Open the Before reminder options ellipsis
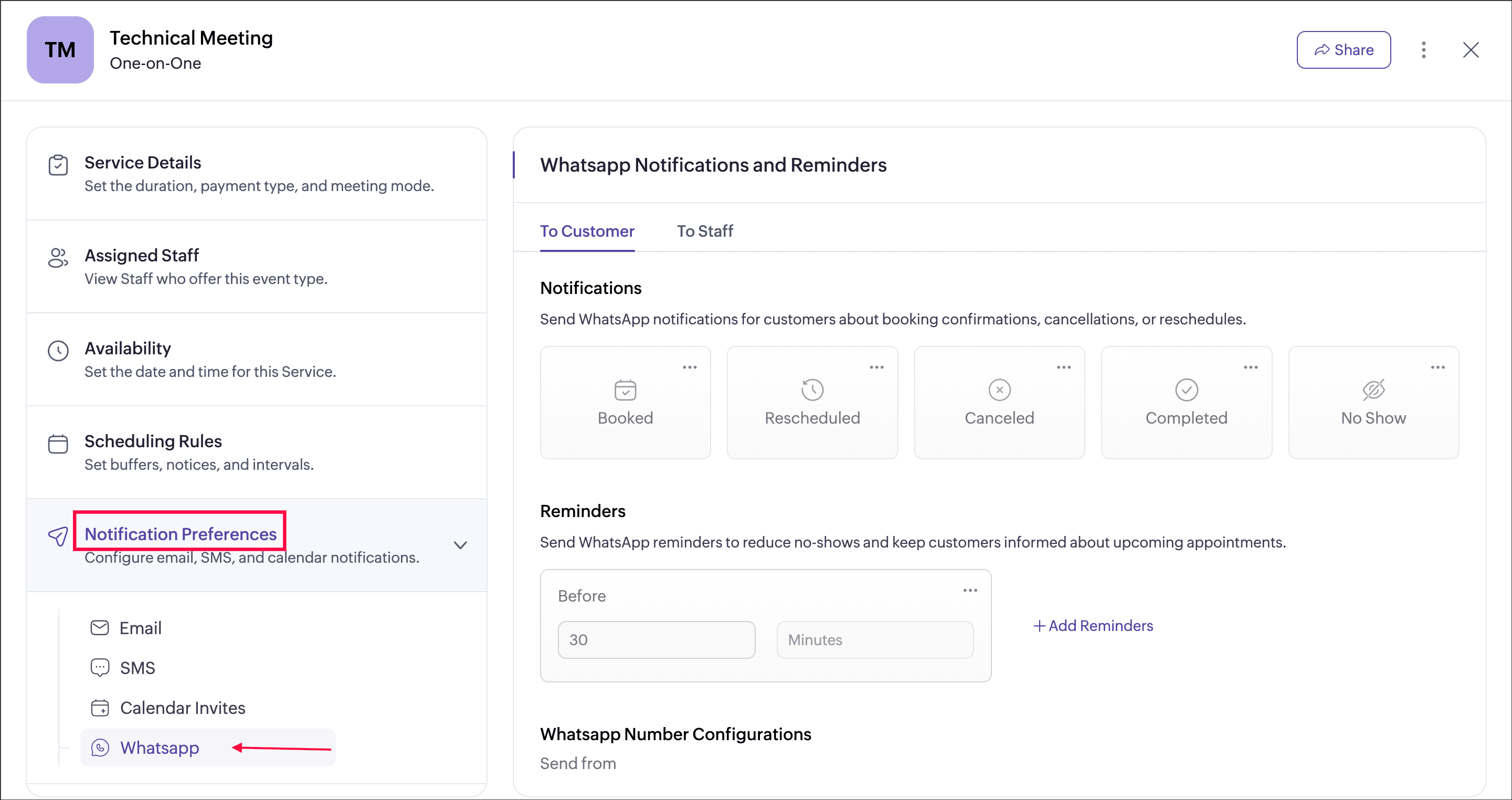 pyautogui.click(x=970, y=591)
